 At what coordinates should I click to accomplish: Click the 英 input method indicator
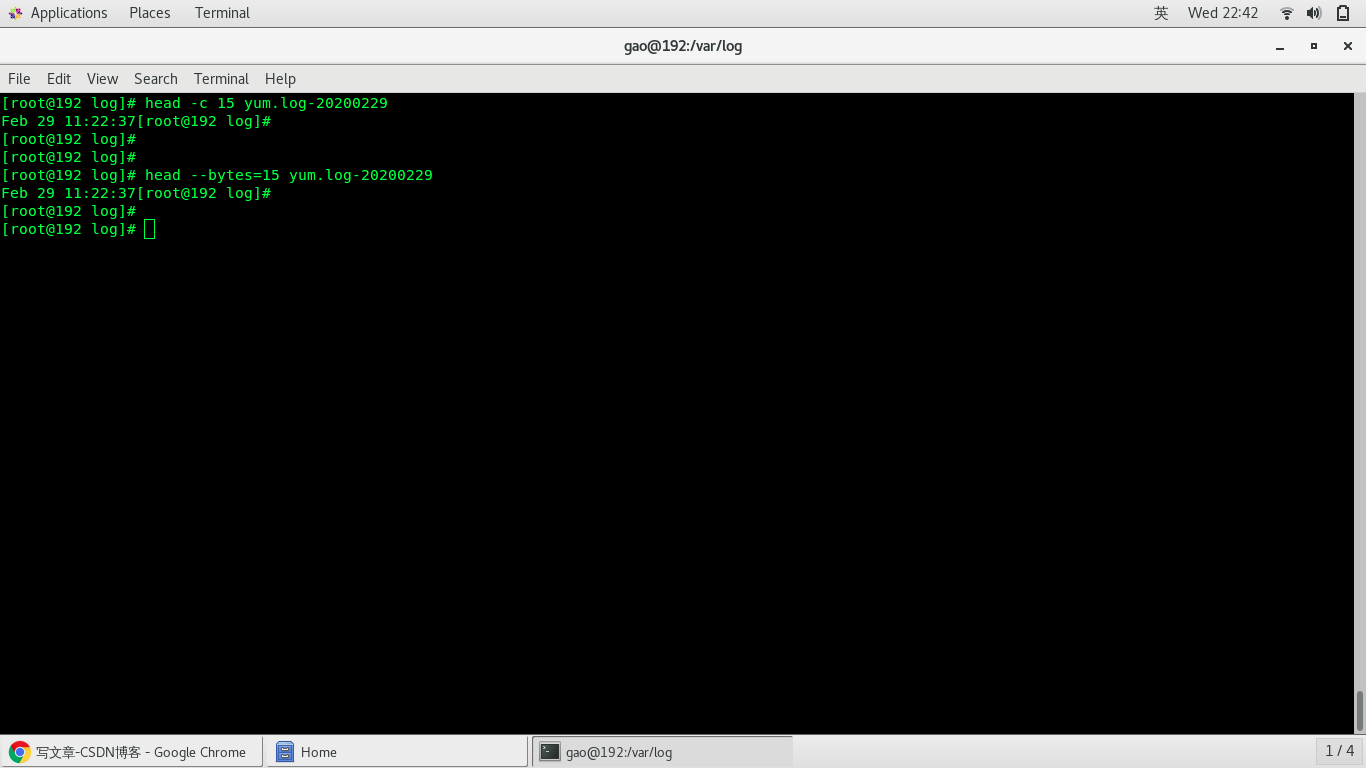[1162, 13]
